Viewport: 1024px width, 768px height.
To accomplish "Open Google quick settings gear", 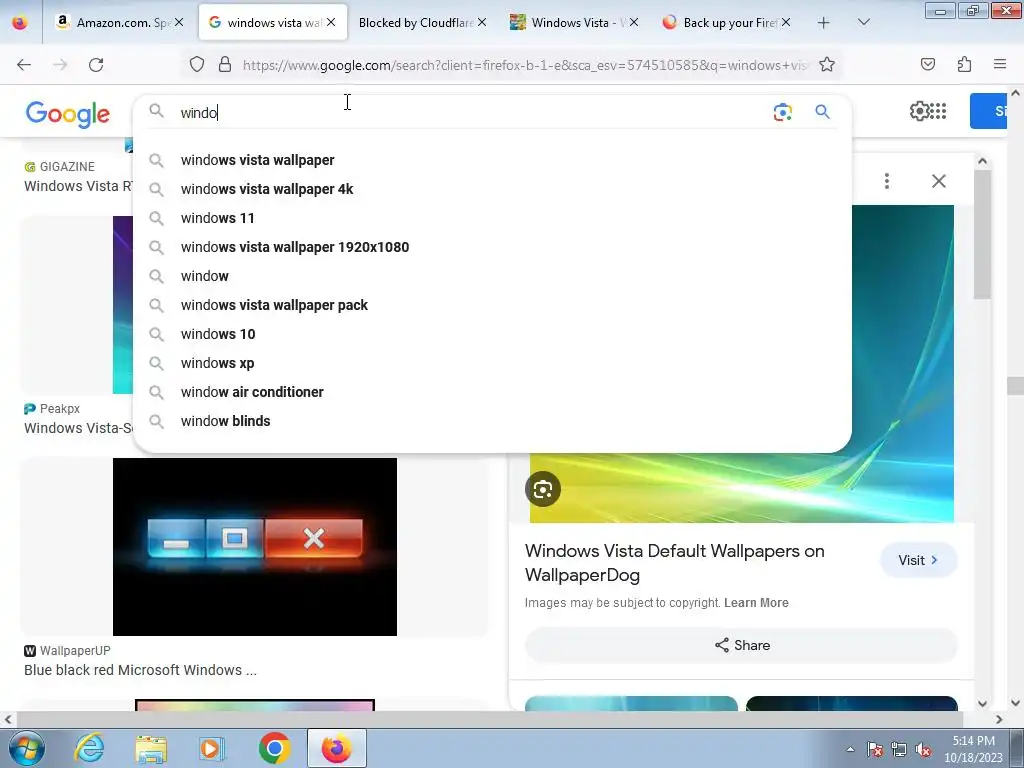I will (x=919, y=111).
